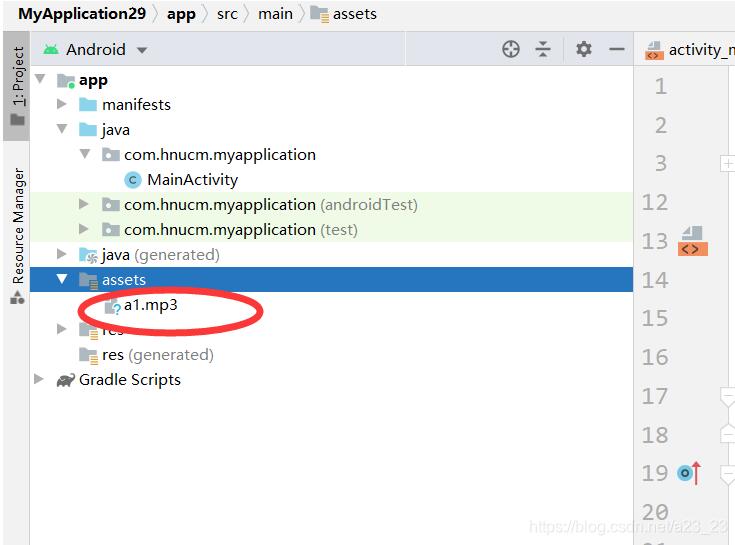Image resolution: width=735 pixels, height=545 pixels.
Task: Expand the com.hnucm.myapplication (androidTest) package
Action: pos(84,204)
